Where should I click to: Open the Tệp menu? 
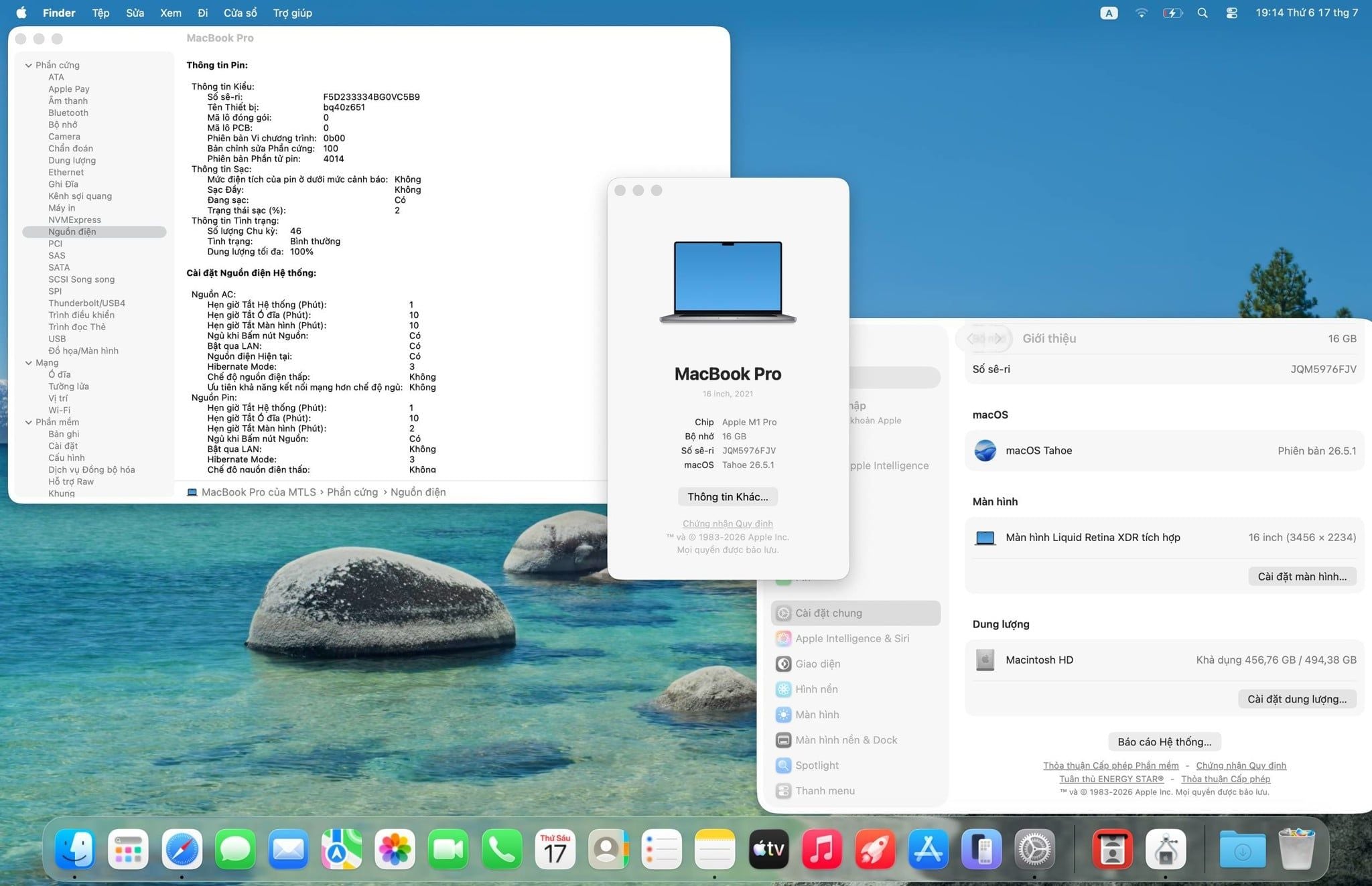[100, 13]
